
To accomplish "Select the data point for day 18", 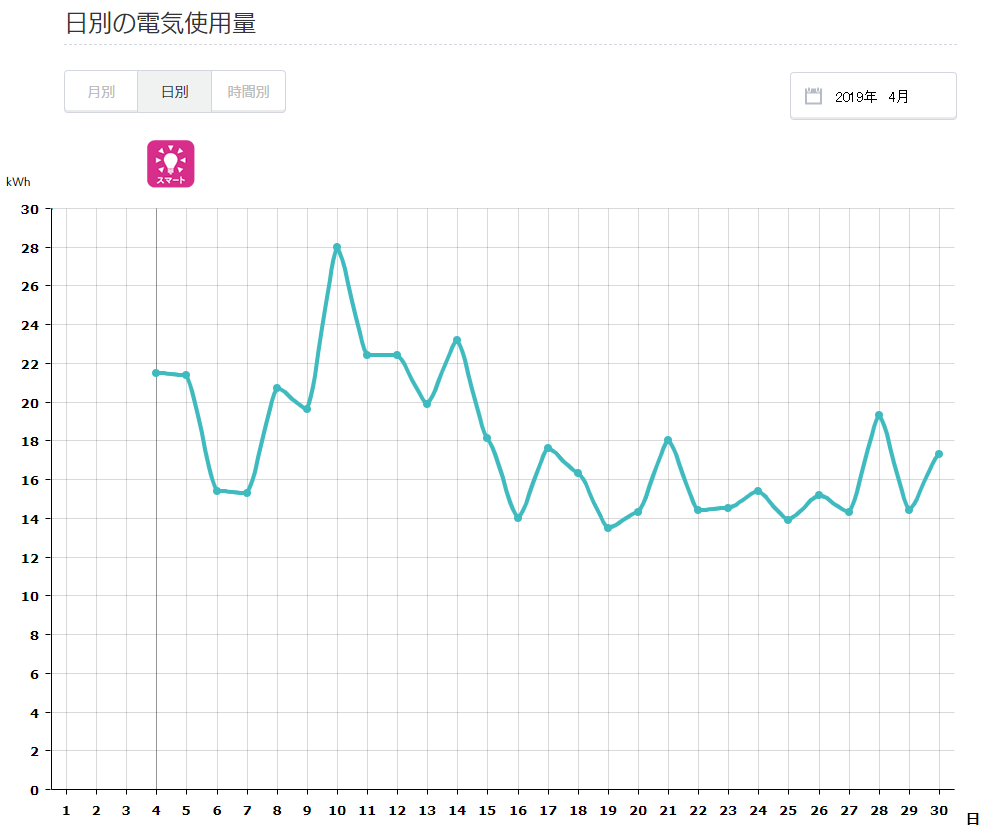I will [x=578, y=473].
